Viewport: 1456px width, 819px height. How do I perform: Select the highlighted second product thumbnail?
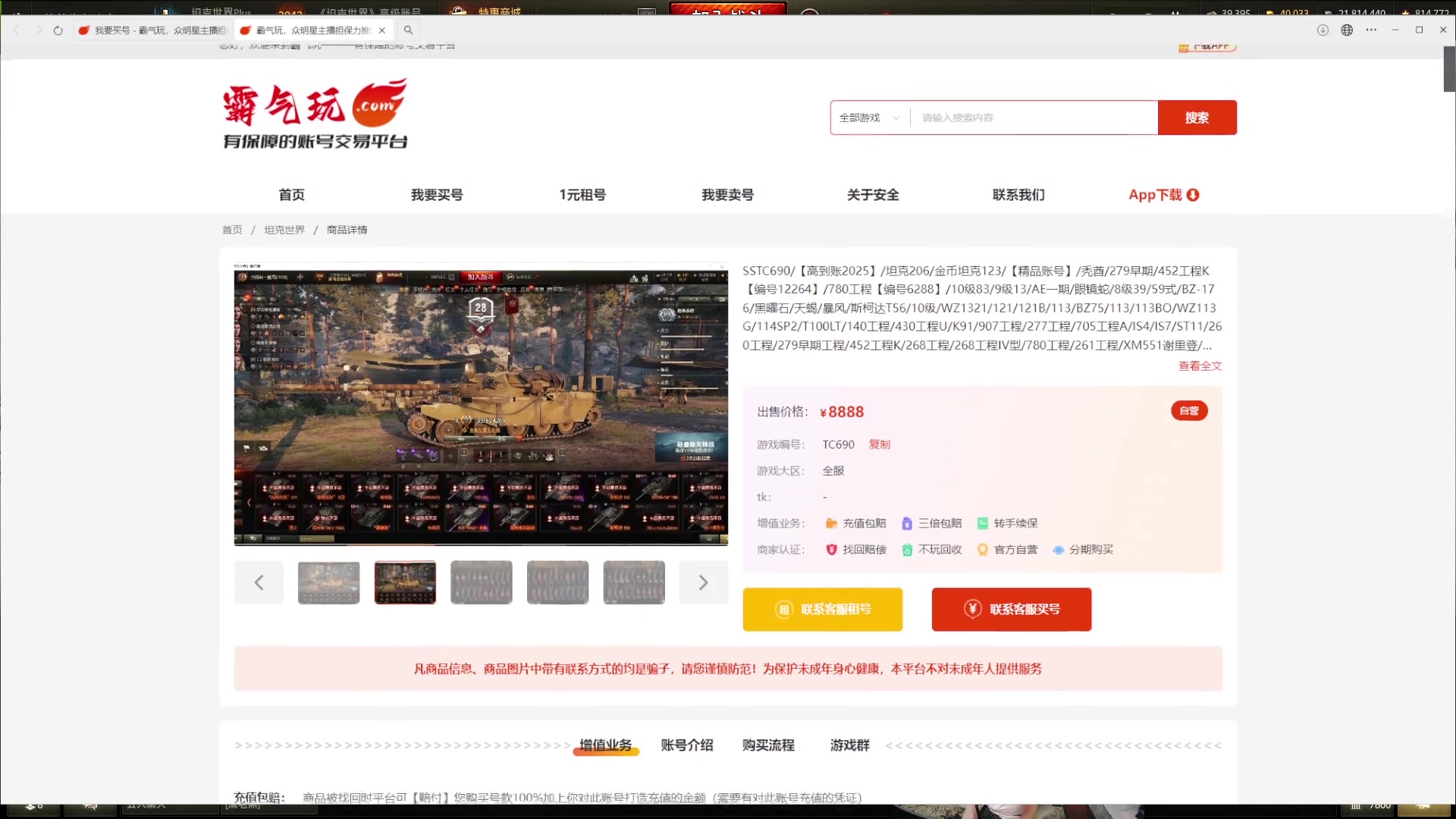click(405, 582)
